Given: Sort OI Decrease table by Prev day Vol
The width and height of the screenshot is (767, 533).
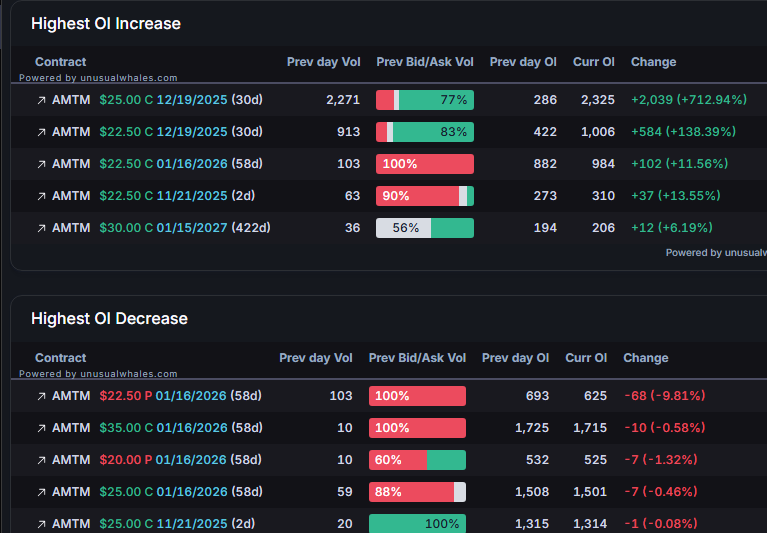Looking at the screenshot, I should coord(316,358).
